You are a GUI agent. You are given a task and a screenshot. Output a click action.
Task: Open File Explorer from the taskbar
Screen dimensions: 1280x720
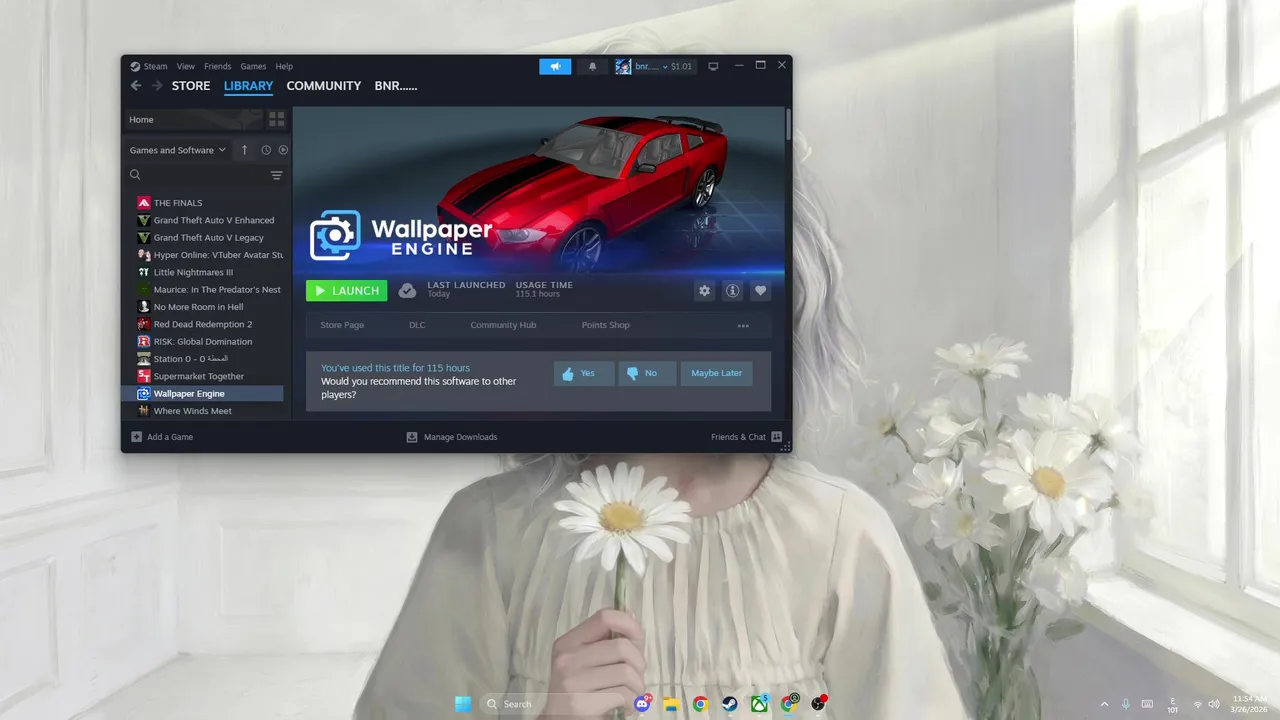[671, 704]
